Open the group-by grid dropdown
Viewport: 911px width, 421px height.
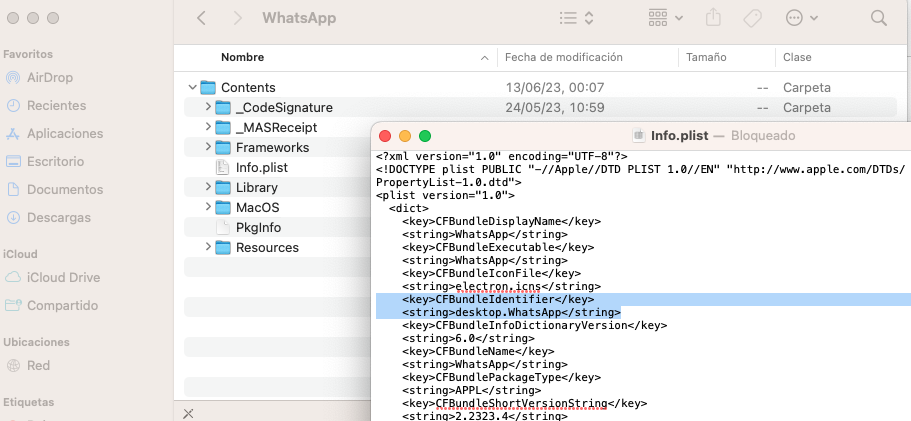[x=665, y=18]
